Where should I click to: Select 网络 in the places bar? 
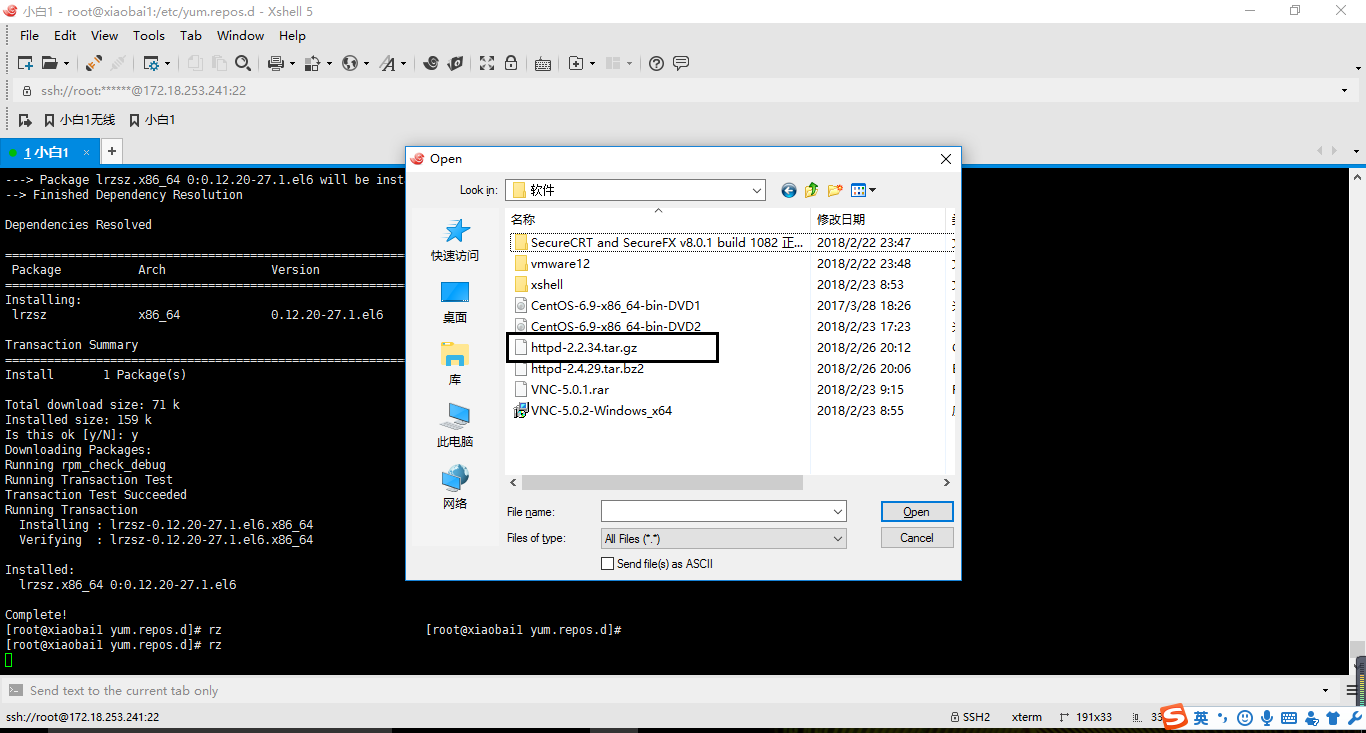point(455,489)
